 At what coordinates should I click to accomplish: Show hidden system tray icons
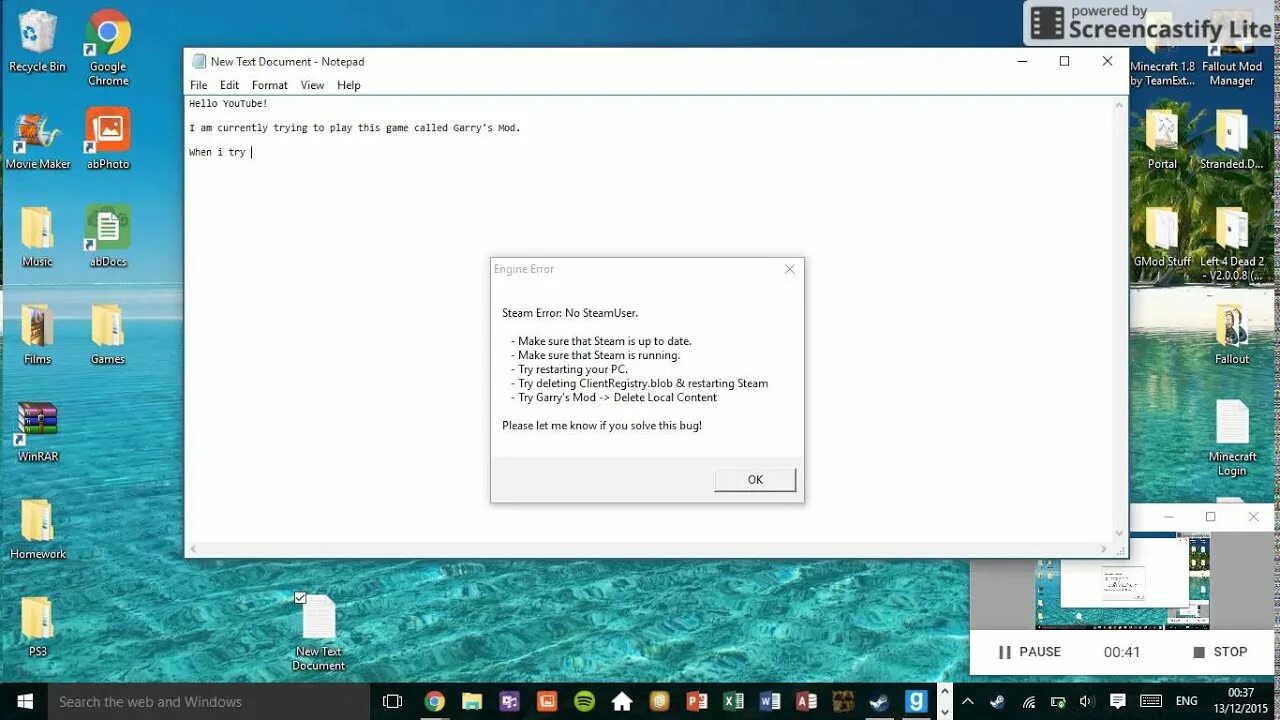(967, 702)
